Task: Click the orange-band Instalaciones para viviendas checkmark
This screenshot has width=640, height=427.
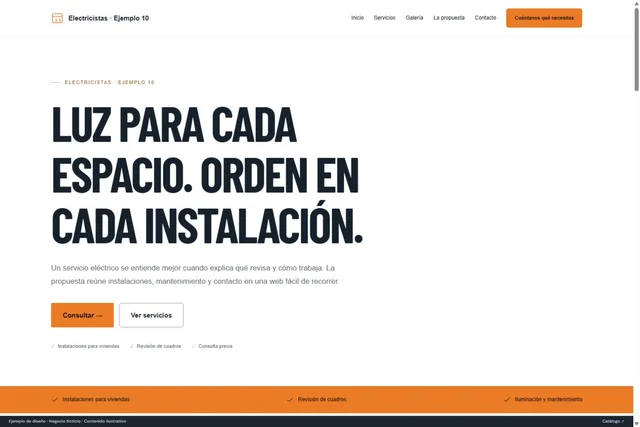Action: pyautogui.click(x=55, y=400)
